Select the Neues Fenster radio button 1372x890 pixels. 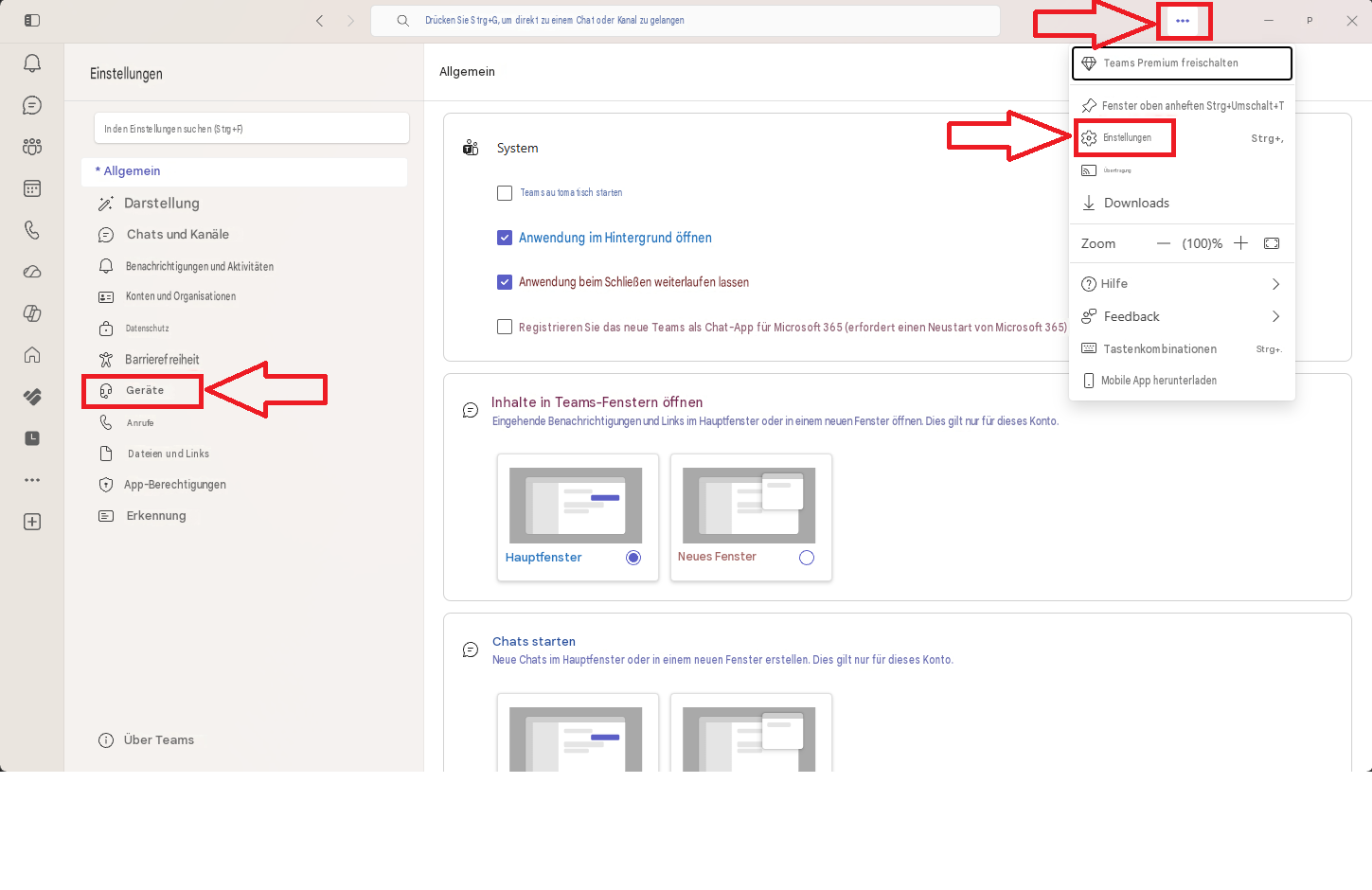click(807, 558)
